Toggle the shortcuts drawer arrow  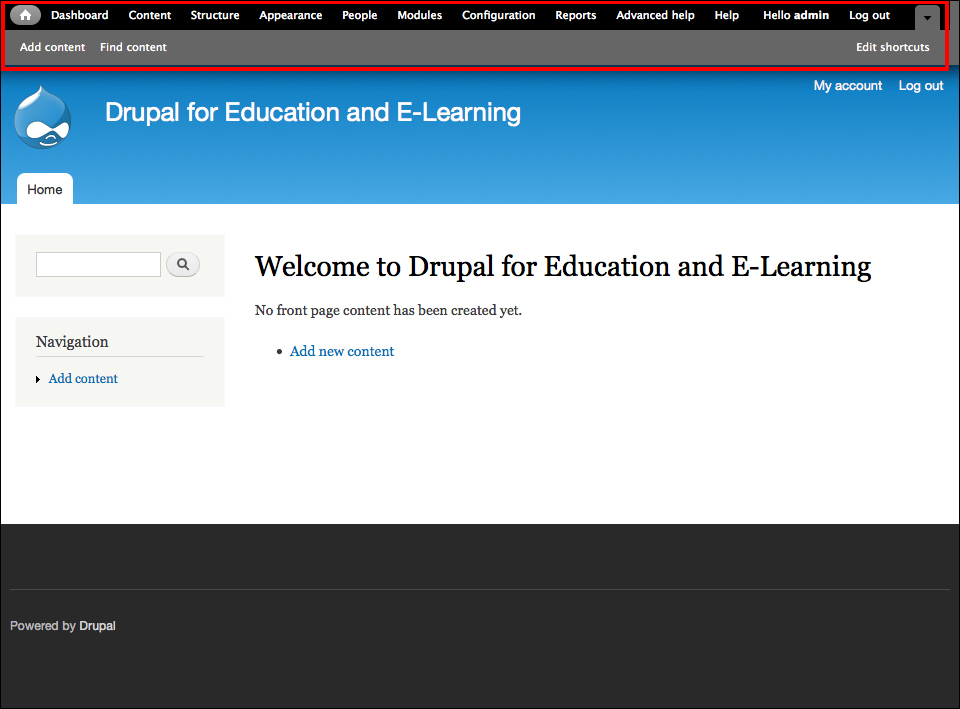click(927, 18)
